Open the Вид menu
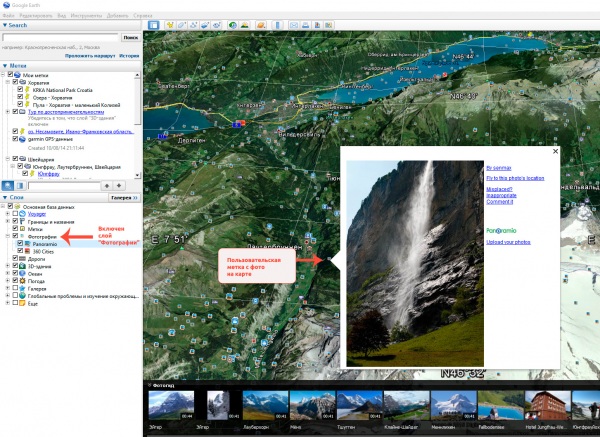The height and width of the screenshot is (437, 600). point(62,16)
